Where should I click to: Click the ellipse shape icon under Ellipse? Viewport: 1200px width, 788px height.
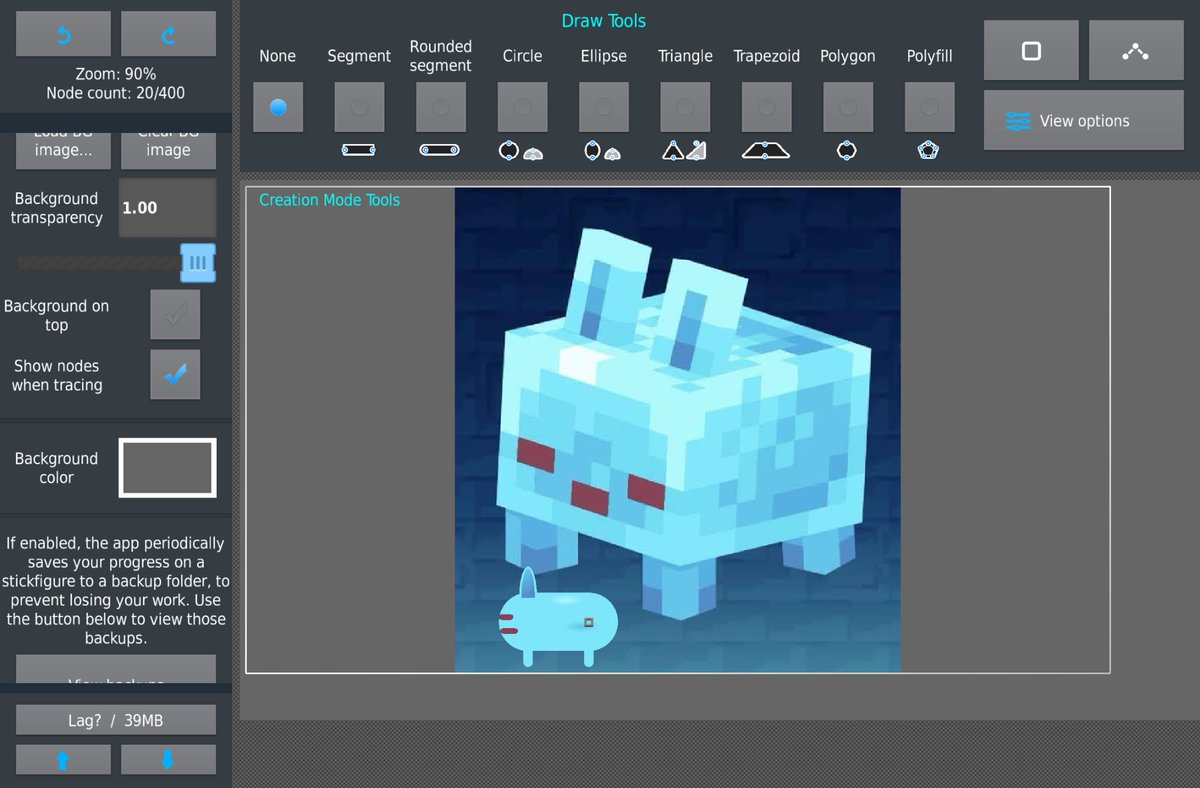pyautogui.click(x=602, y=151)
